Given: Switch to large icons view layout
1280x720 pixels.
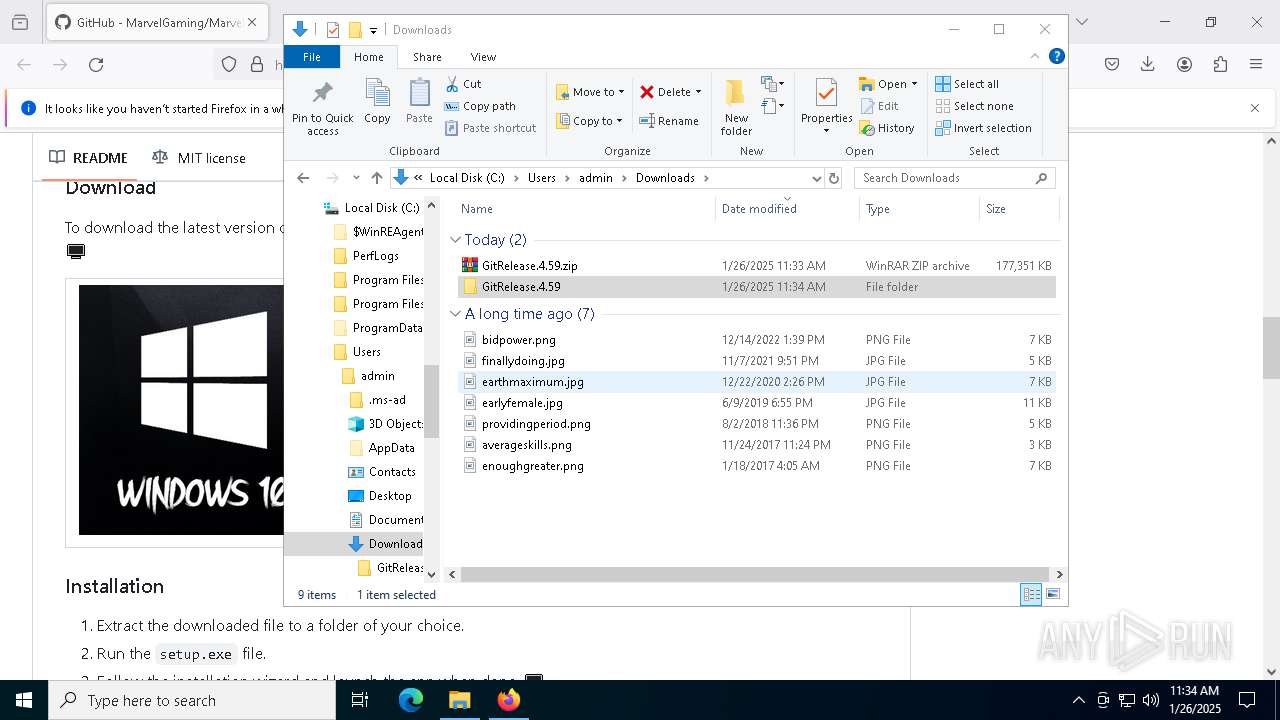Looking at the screenshot, I should point(1052,594).
